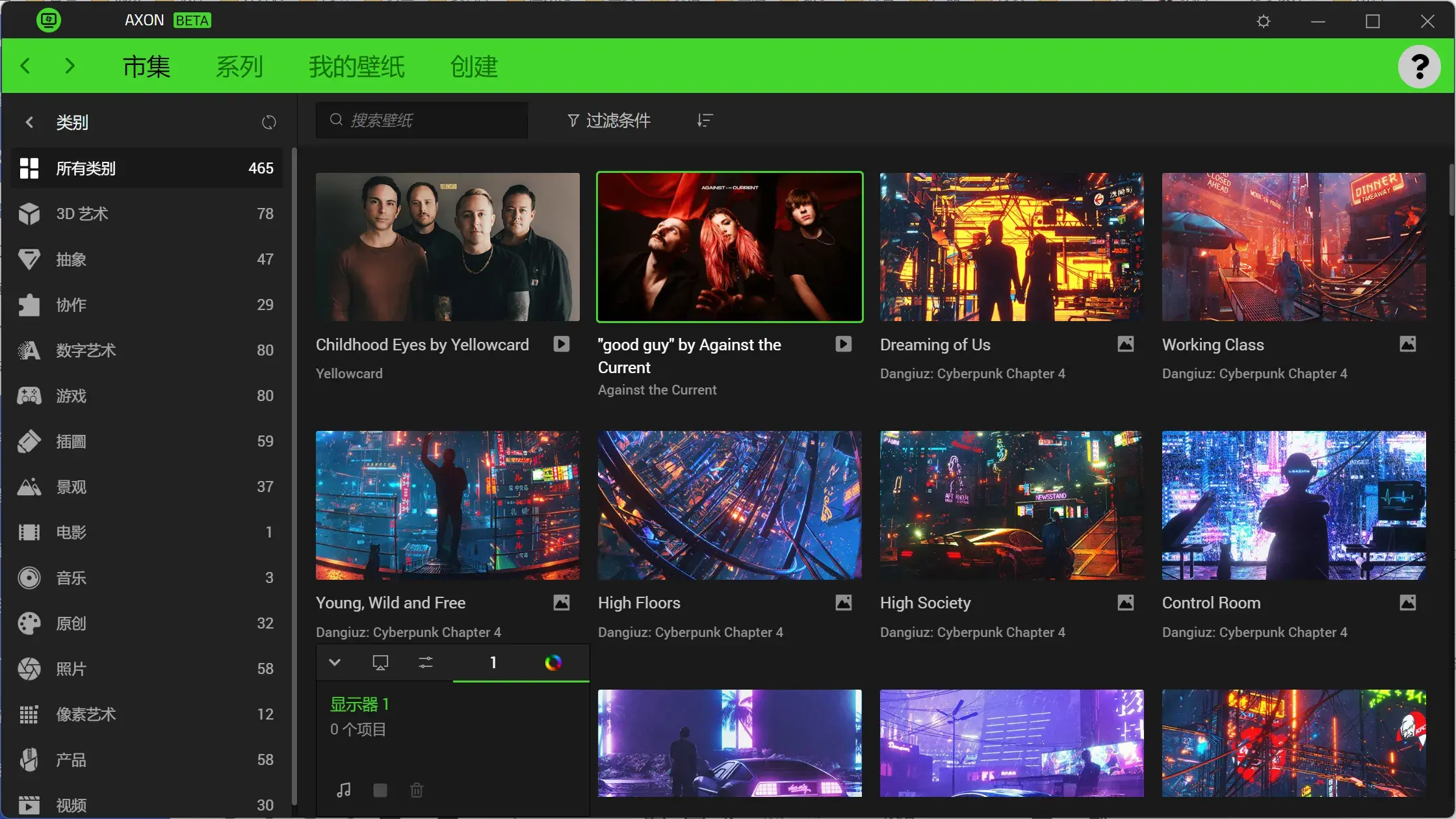The image size is (1456, 819).
Task: Select display number 1 tab
Action: click(x=493, y=662)
